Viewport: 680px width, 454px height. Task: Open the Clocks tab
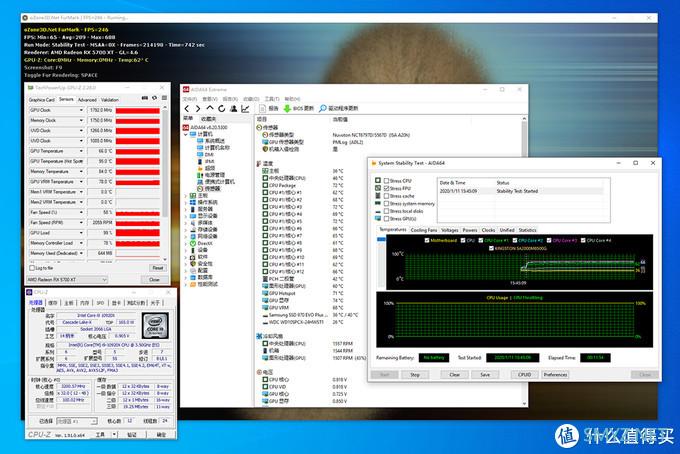pos(488,230)
